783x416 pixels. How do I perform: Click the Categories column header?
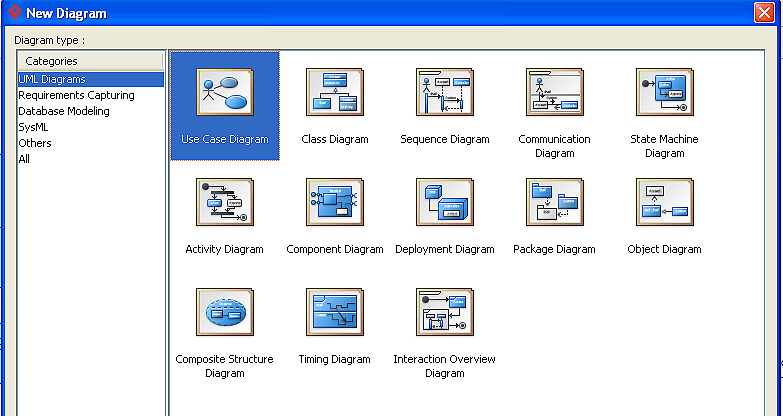tap(90, 61)
